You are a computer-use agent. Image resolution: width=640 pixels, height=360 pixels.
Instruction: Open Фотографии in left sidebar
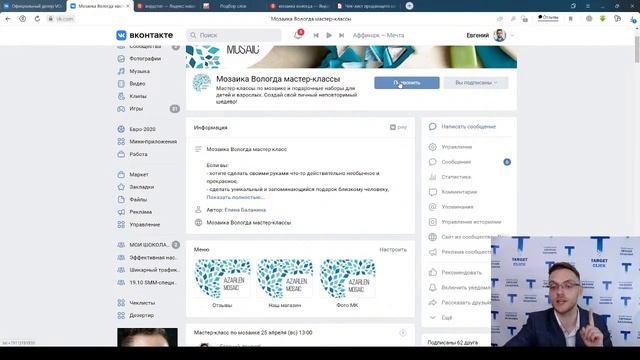(145, 59)
